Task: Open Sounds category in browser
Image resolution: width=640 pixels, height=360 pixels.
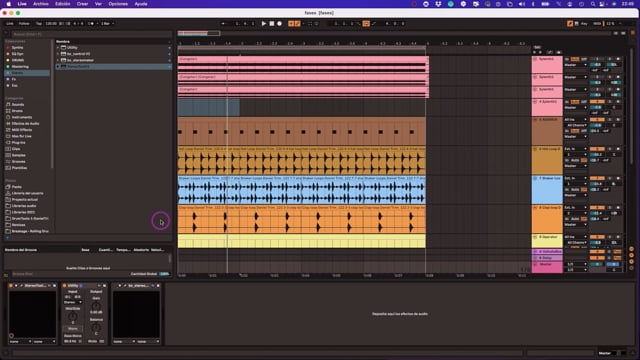Action: [x=18, y=104]
